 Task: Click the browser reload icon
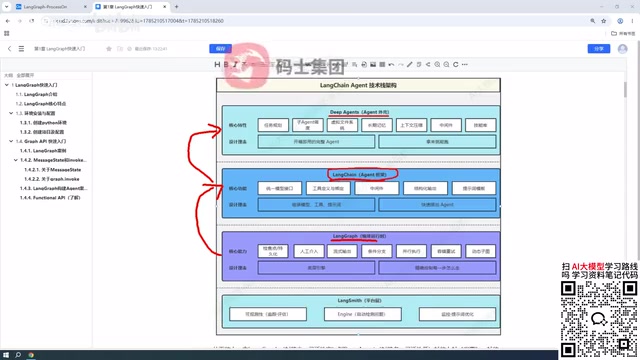point(31,21)
